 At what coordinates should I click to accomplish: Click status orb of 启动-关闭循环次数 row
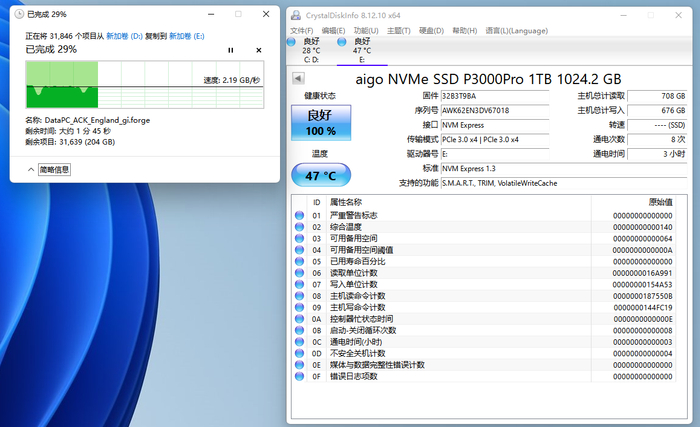299,331
